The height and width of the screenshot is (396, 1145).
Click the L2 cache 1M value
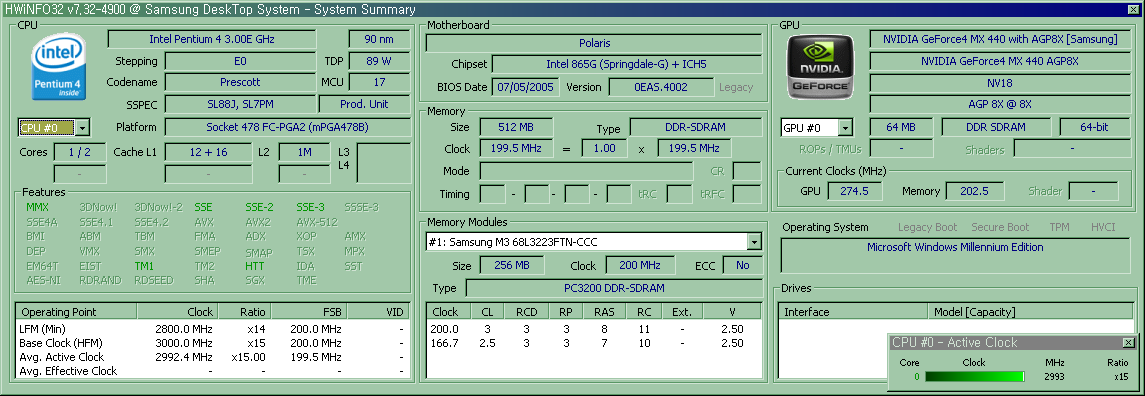pos(305,152)
